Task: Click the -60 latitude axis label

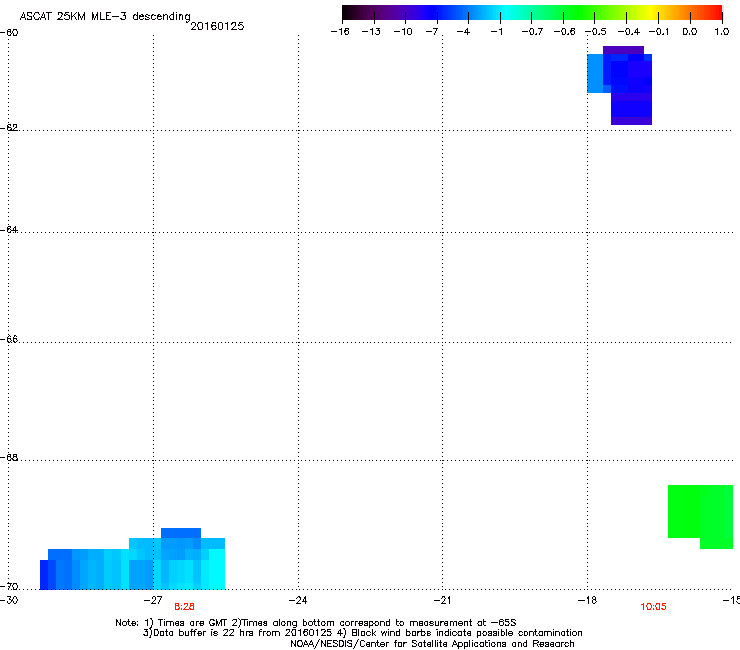Action: 9,33
